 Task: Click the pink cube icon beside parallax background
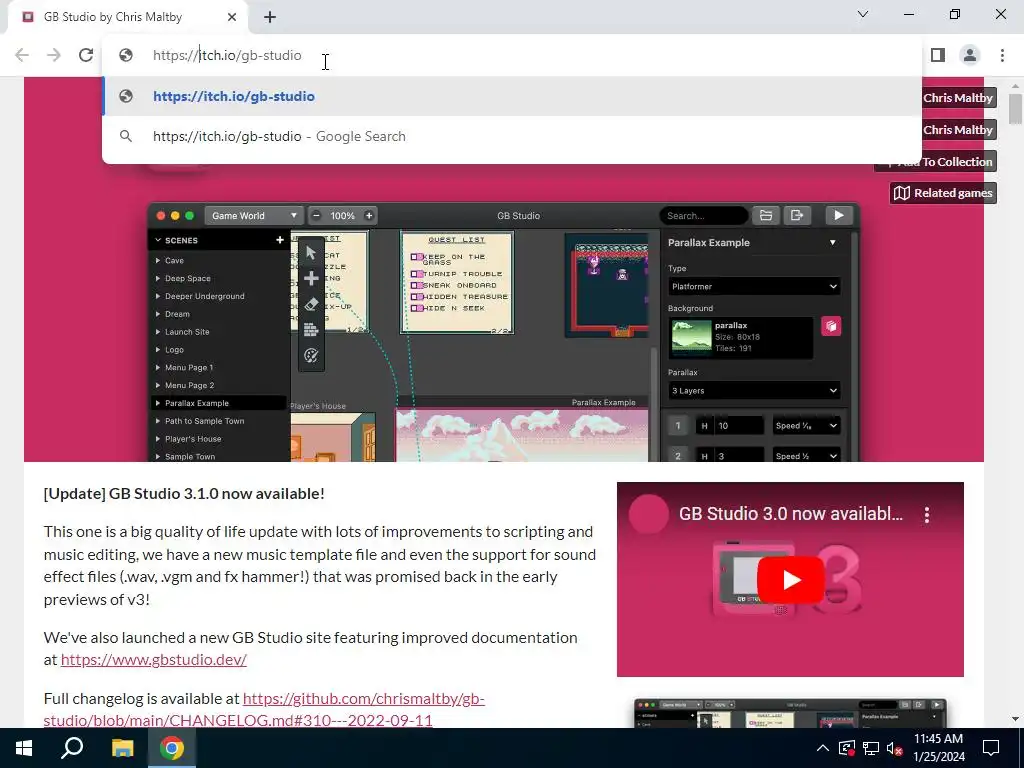point(831,326)
